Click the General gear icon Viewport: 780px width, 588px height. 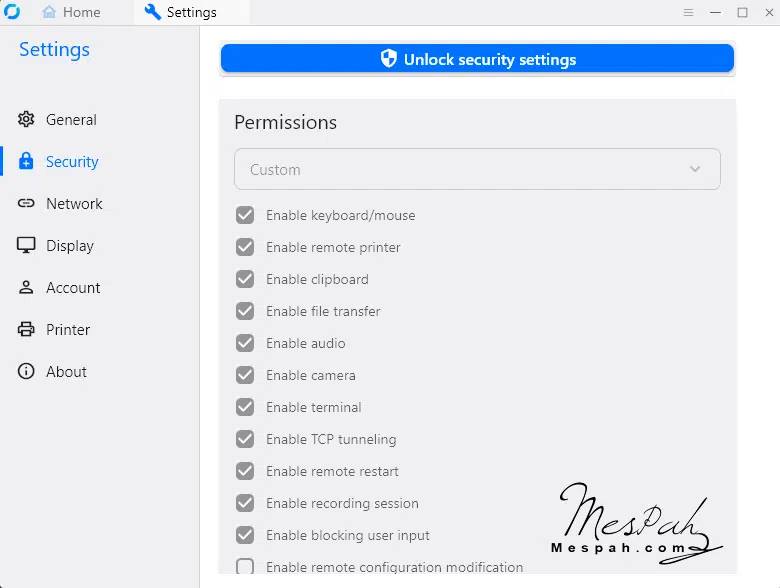click(26, 120)
